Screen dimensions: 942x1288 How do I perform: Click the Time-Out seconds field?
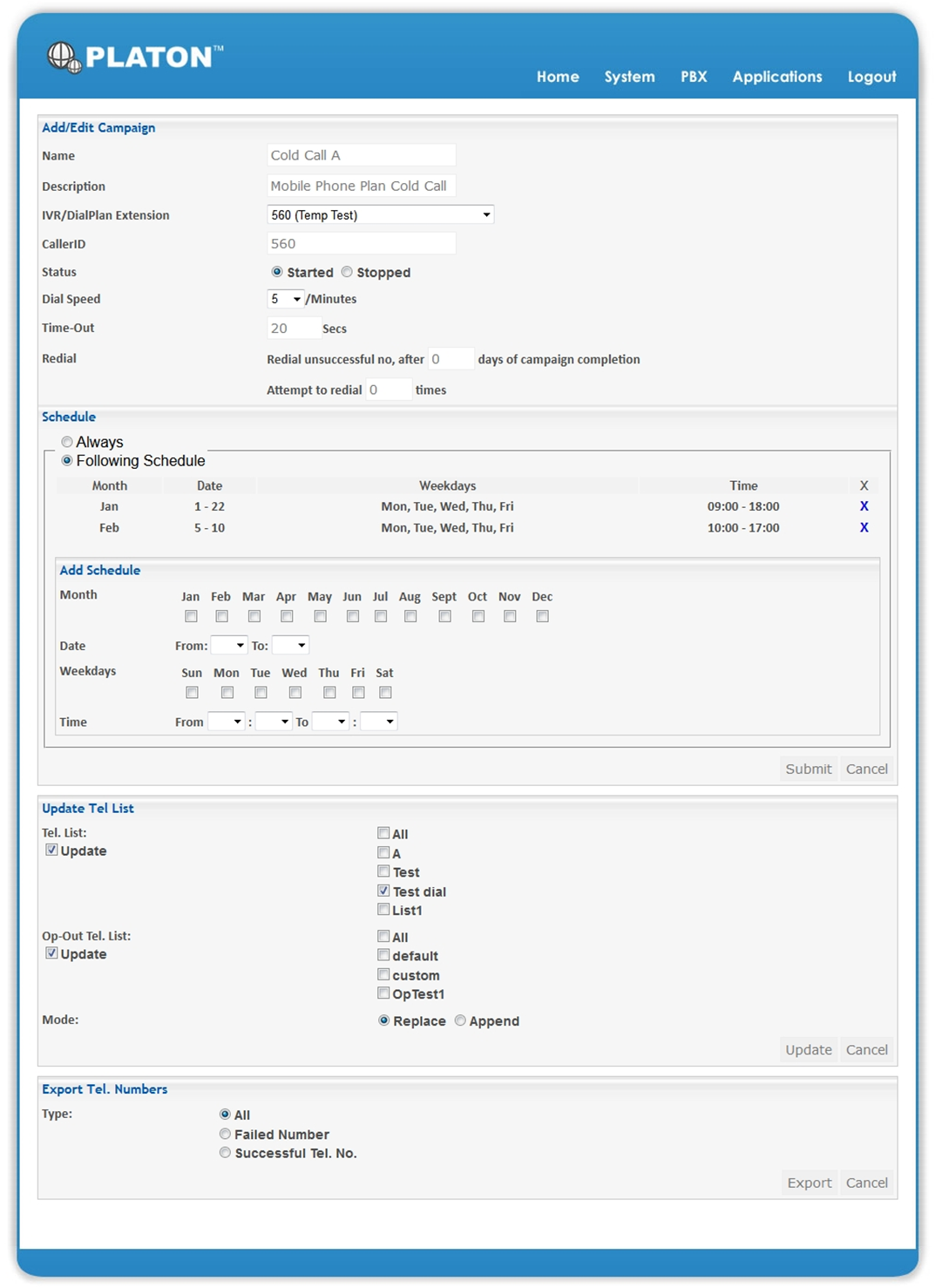[293, 329]
